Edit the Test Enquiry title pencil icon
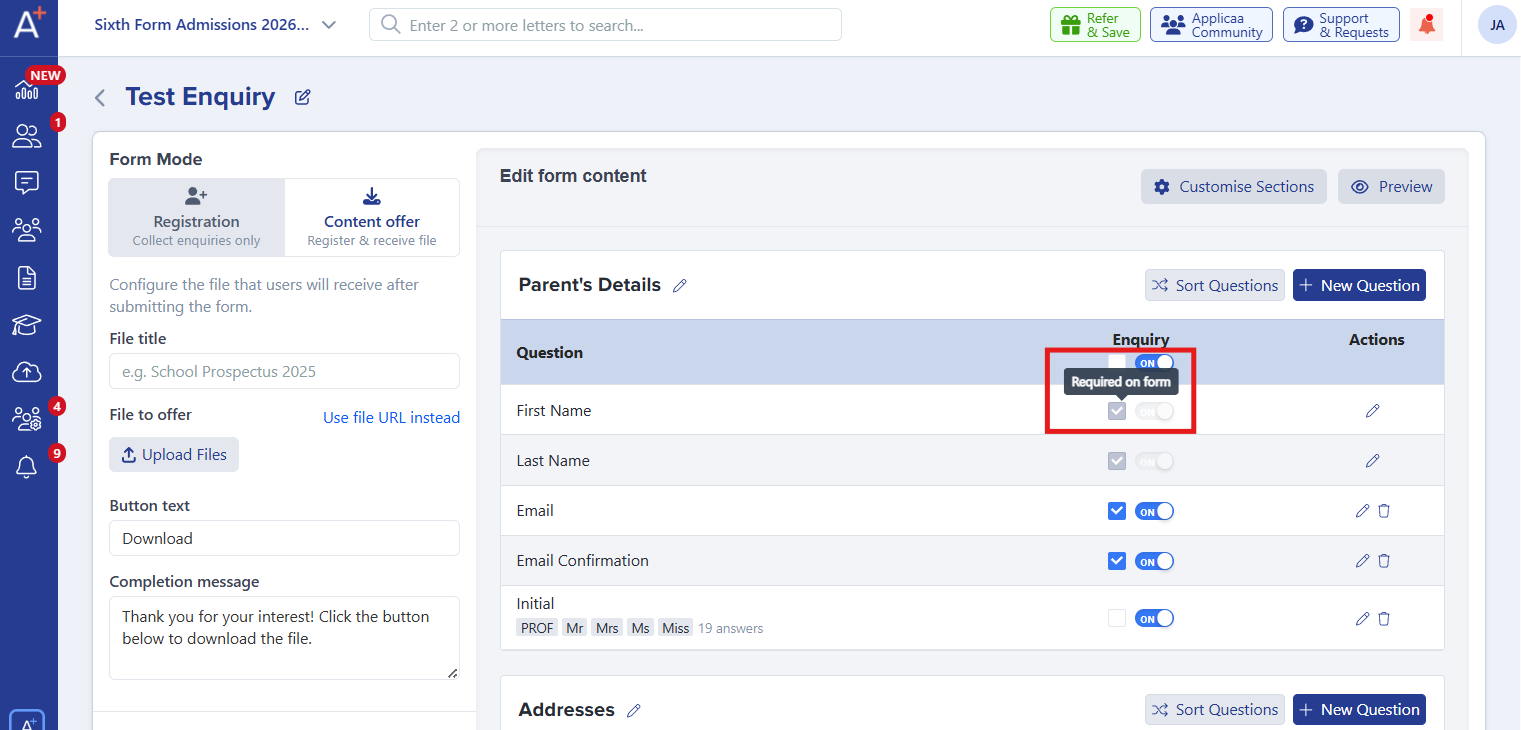1521x730 pixels. tap(302, 97)
